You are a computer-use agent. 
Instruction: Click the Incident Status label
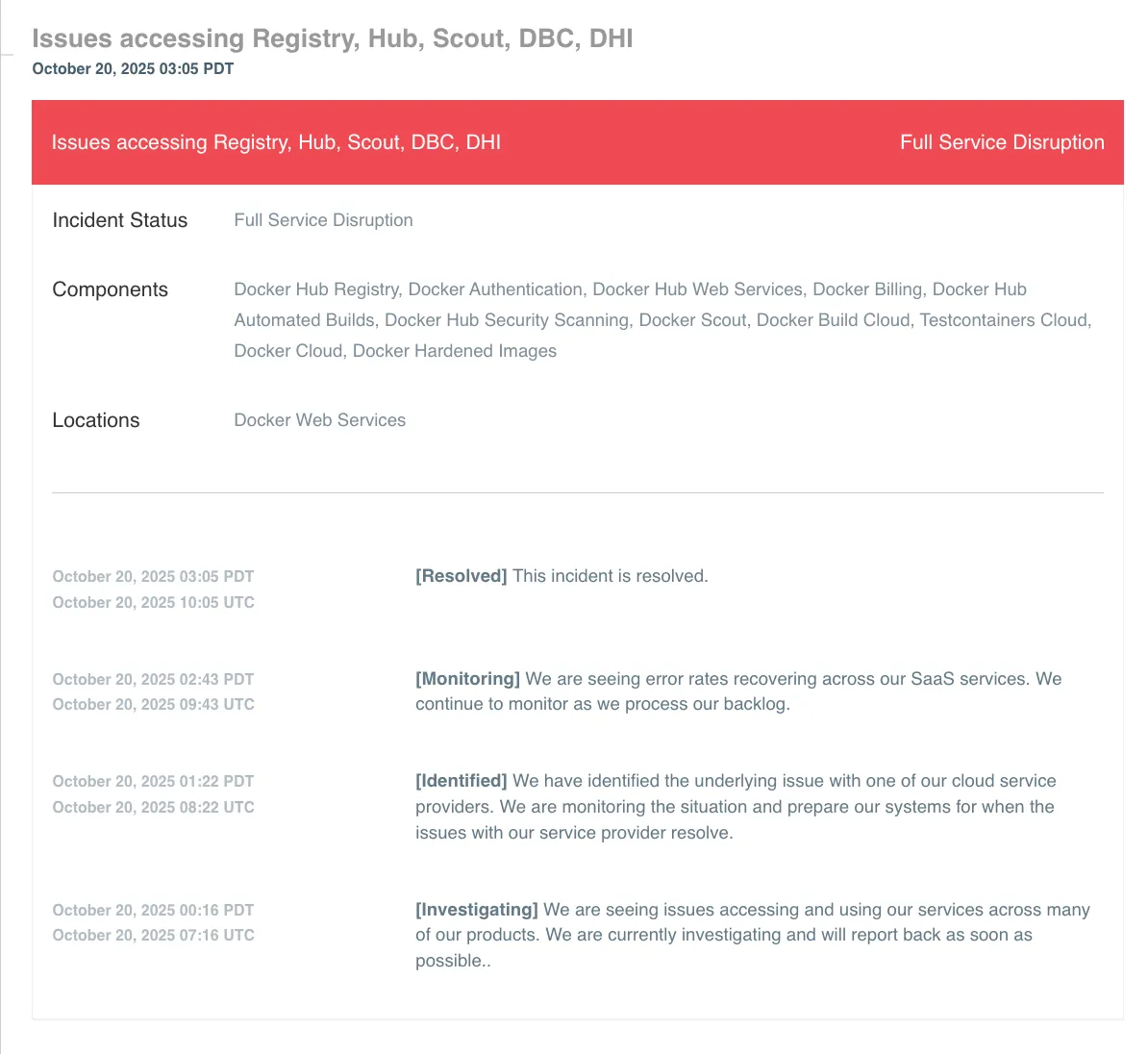click(119, 220)
